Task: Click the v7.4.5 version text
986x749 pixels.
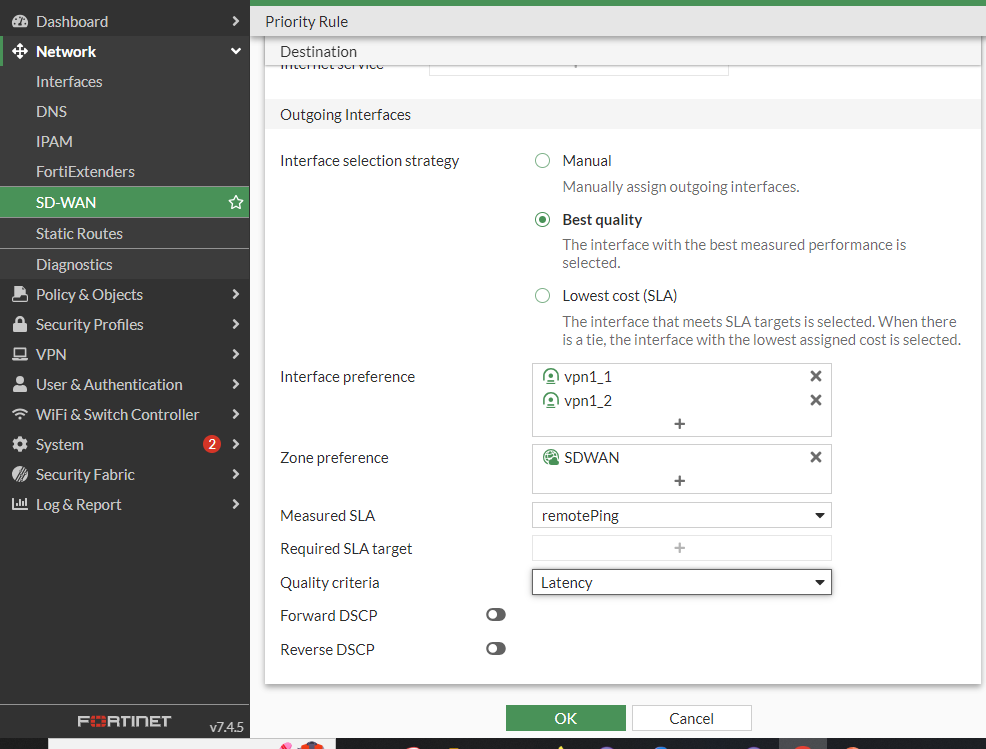Action: coord(226,727)
